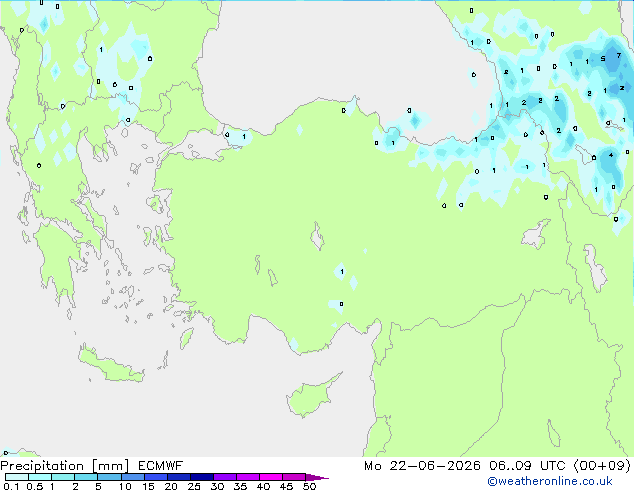The width and height of the screenshot is (634, 490).
Task: Click the ECMWF model label
Action: tap(160, 466)
